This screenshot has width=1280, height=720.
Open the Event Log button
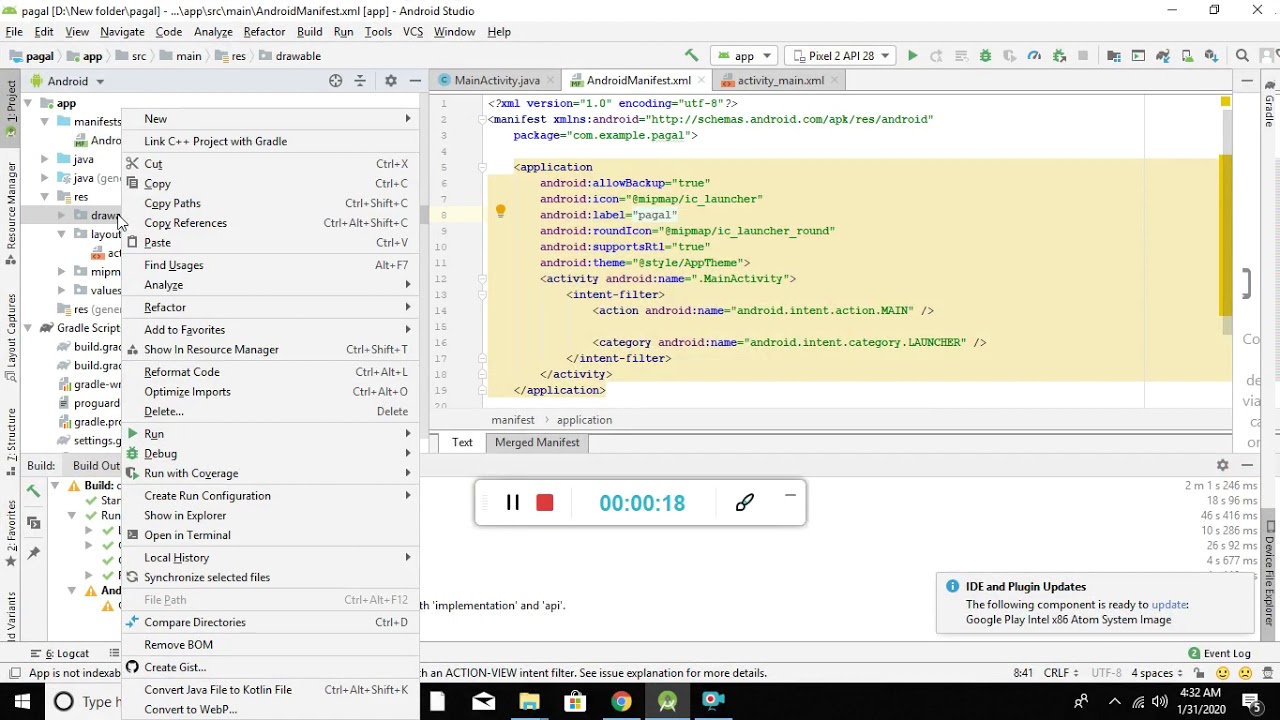[1219, 653]
